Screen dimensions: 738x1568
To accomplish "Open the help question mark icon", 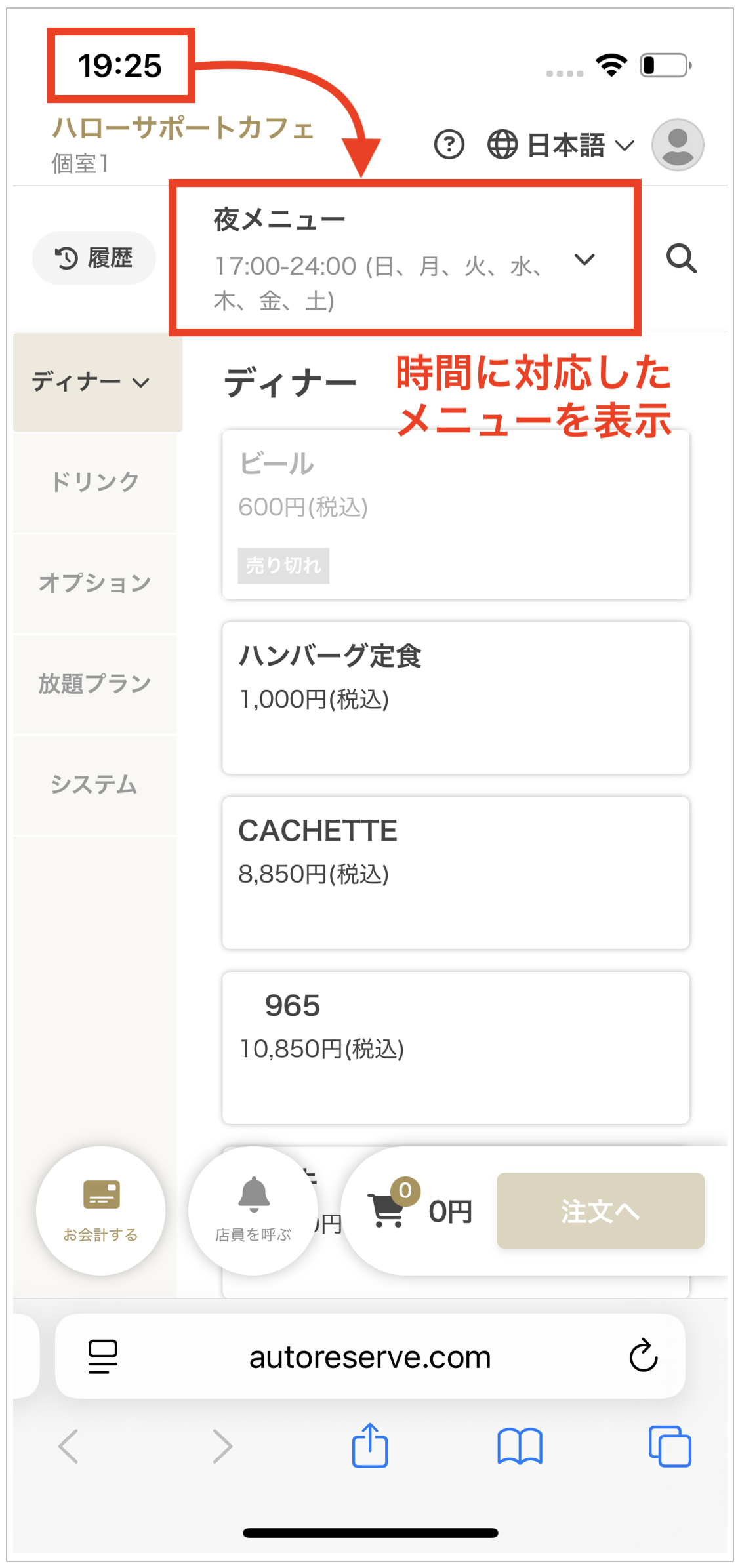I will pyautogui.click(x=449, y=144).
